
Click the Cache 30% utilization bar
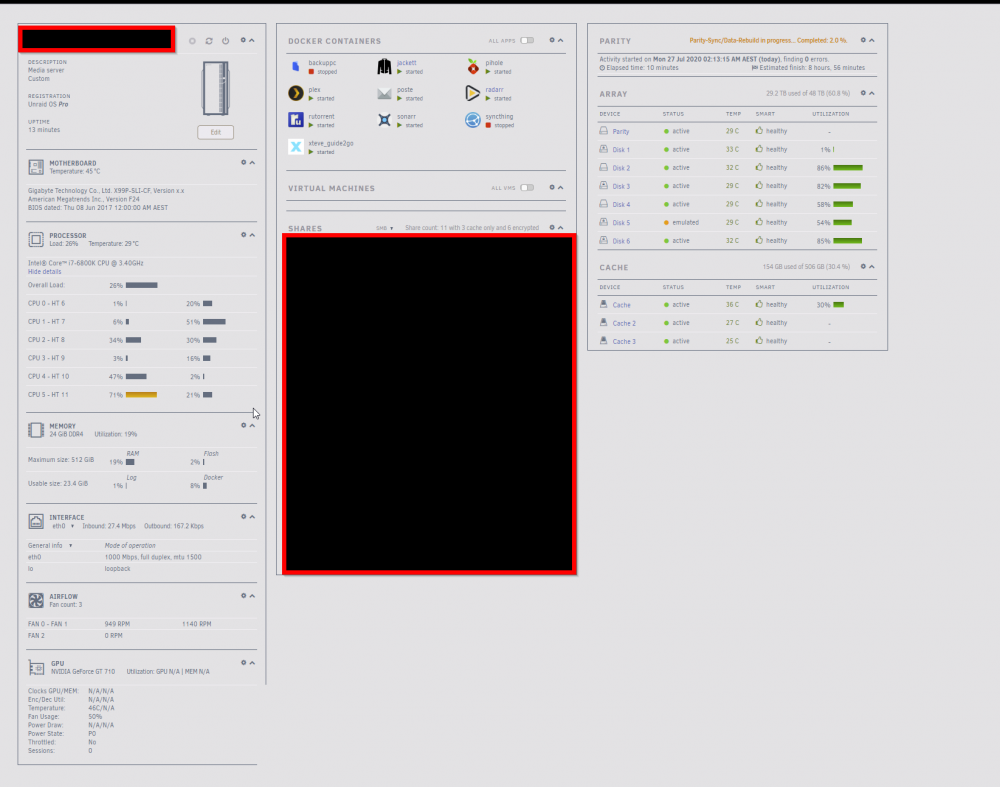(839, 305)
